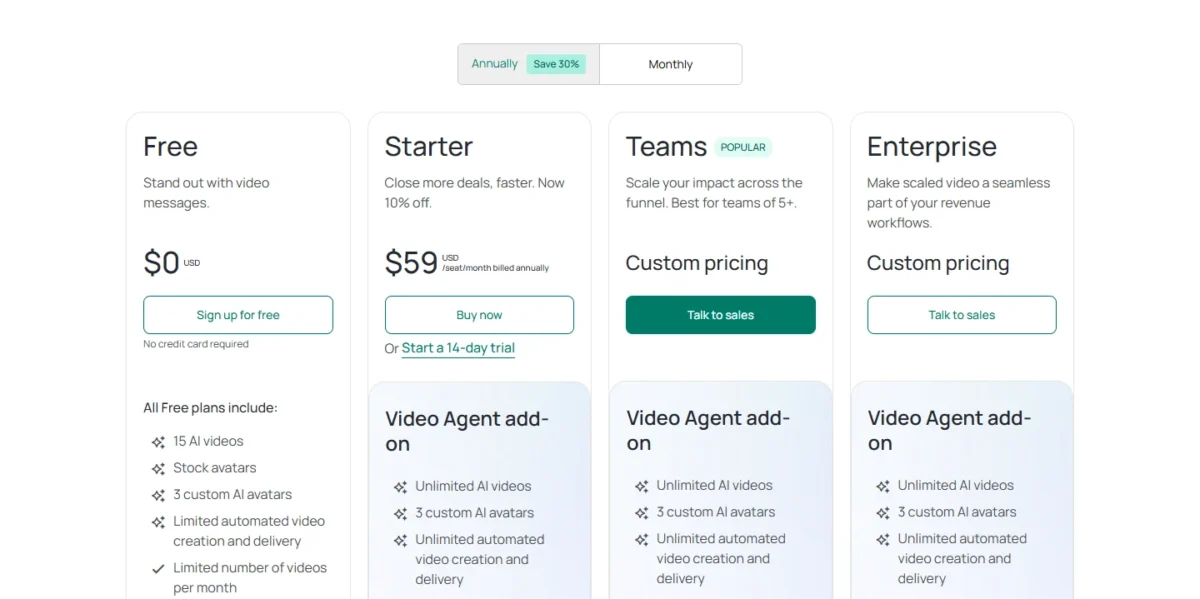This screenshot has height=599, width=1200.
Task: Click the POPULAR badge beside Teams
Action: (x=743, y=147)
